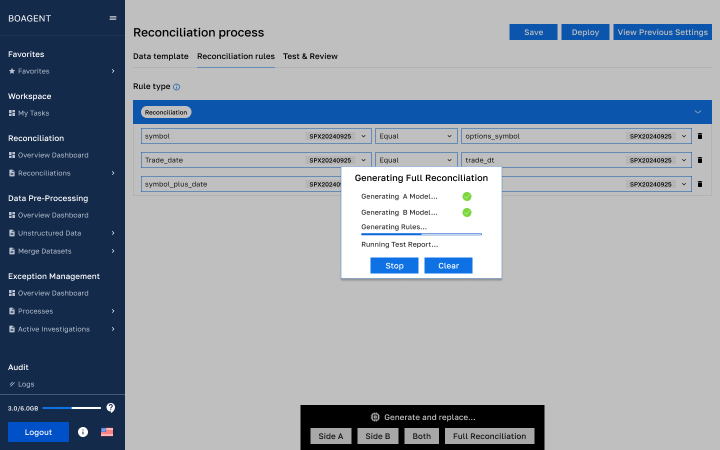Click the Favorites star icon

[x=12, y=71]
